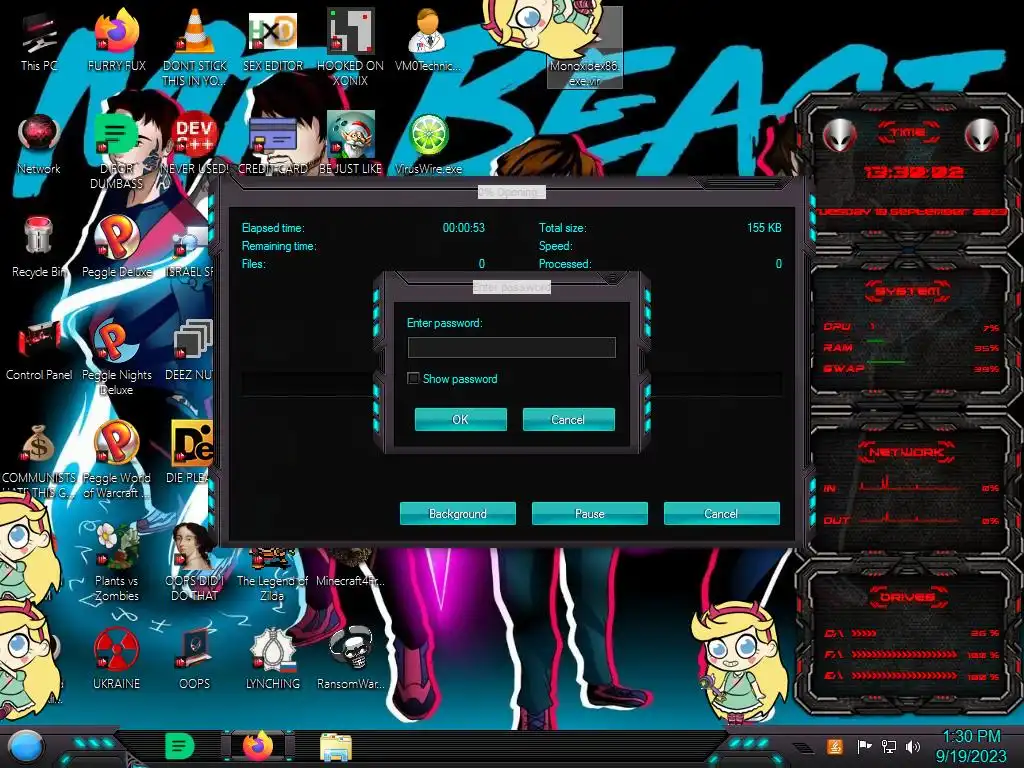1024x768 pixels.
Task: Confirm the password with OK
Action: (460, 419)
